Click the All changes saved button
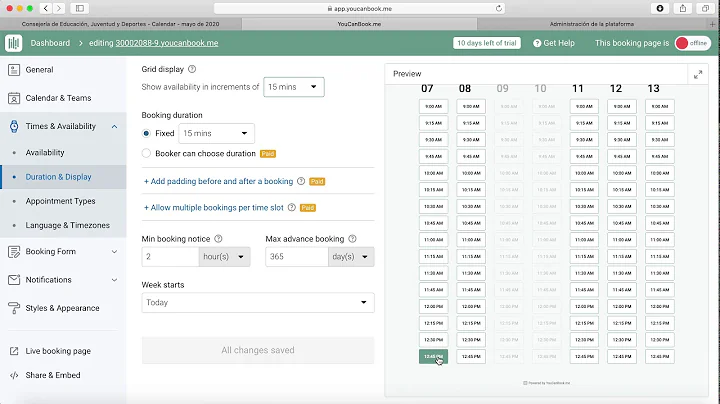The height and width of the screenshot is (404, 720). point(258,350)
